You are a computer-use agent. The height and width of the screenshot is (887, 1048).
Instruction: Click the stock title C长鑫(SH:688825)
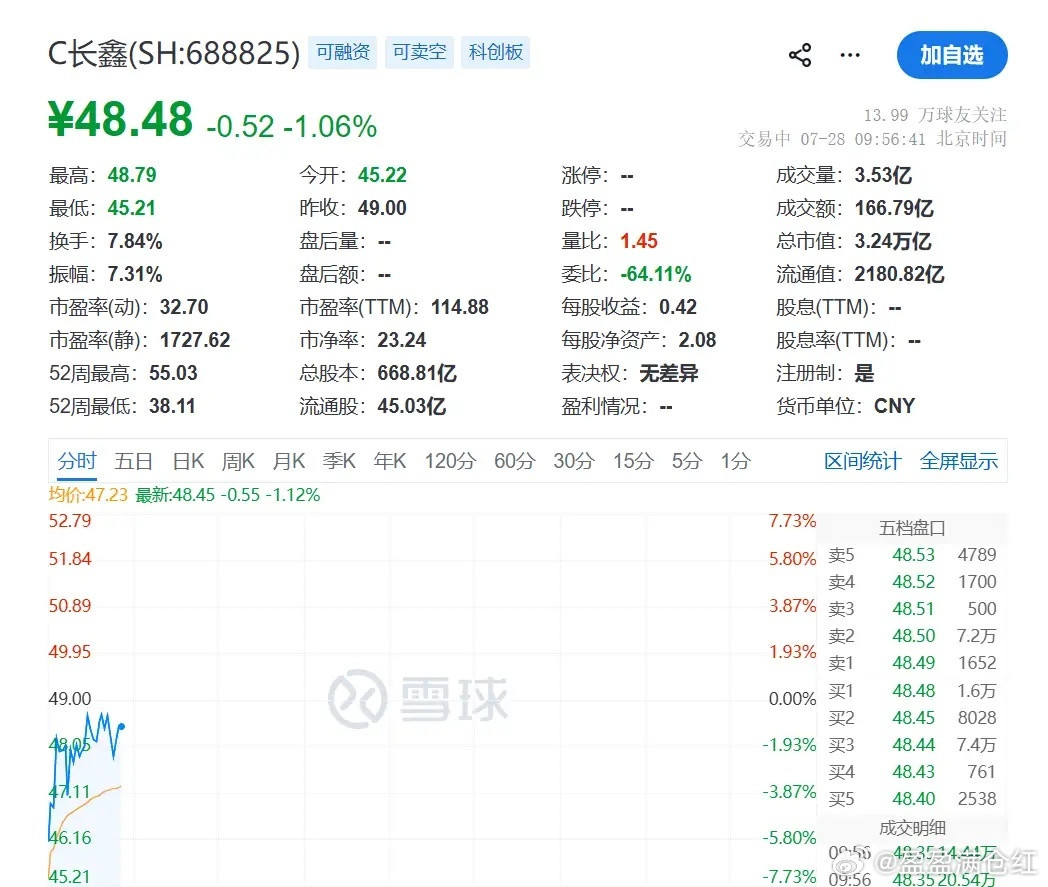tap(174, 53)
